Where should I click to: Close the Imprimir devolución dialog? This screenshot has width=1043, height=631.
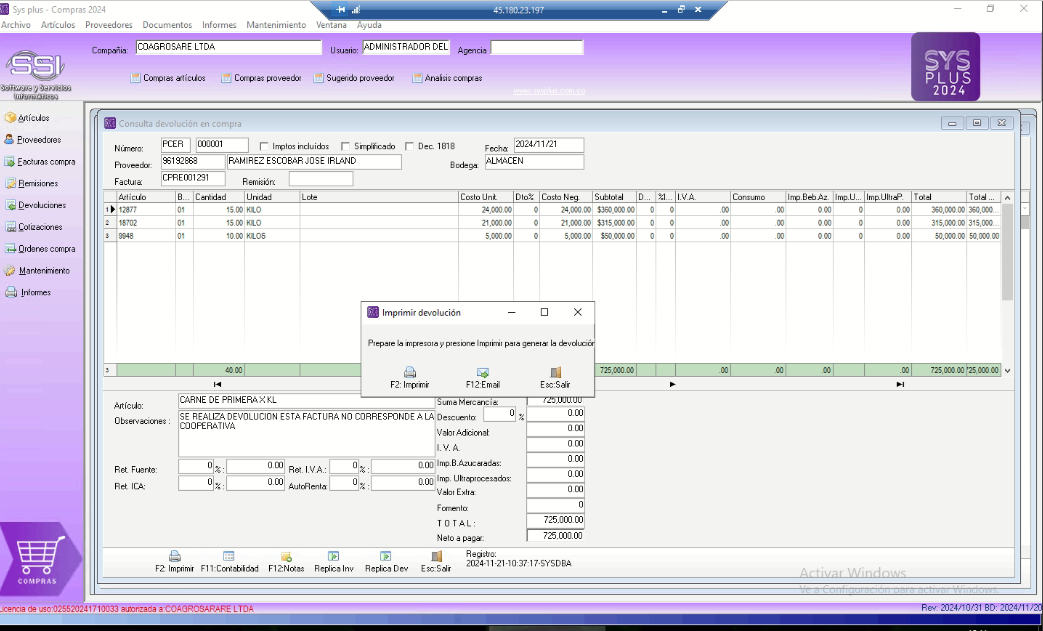tap(577, 313)
